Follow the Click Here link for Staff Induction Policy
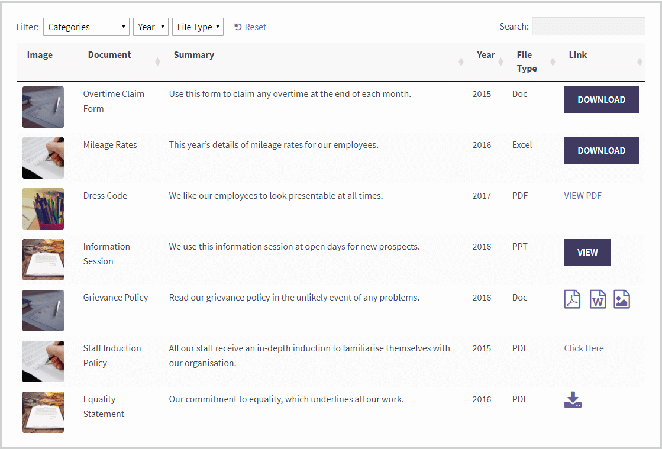The image size is (662, 449). pos(583,348)
